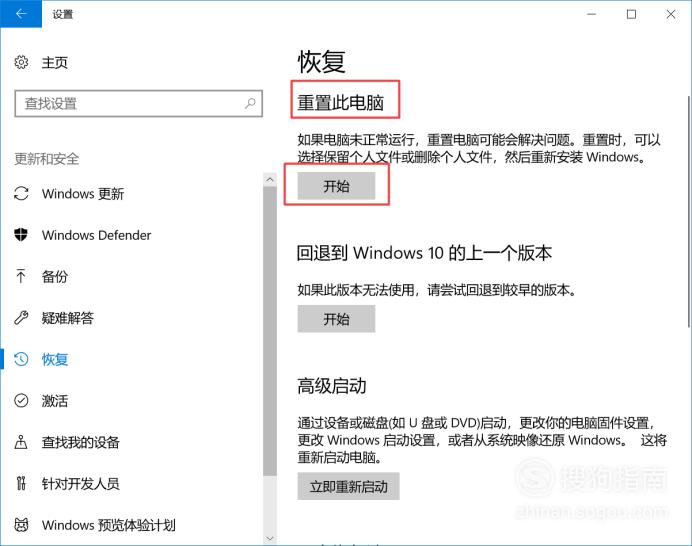Focus the 查找设置 search field
692x546 pixels.
coord(139,104)
